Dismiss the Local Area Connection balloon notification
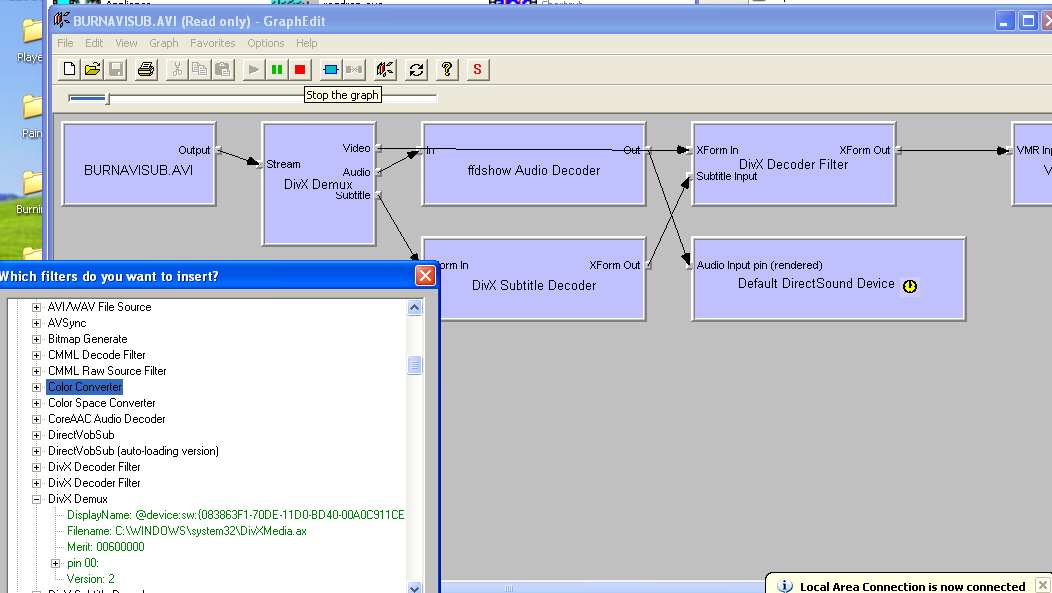The height and width of the screenshot is (593, 1052). point(1043,586)
